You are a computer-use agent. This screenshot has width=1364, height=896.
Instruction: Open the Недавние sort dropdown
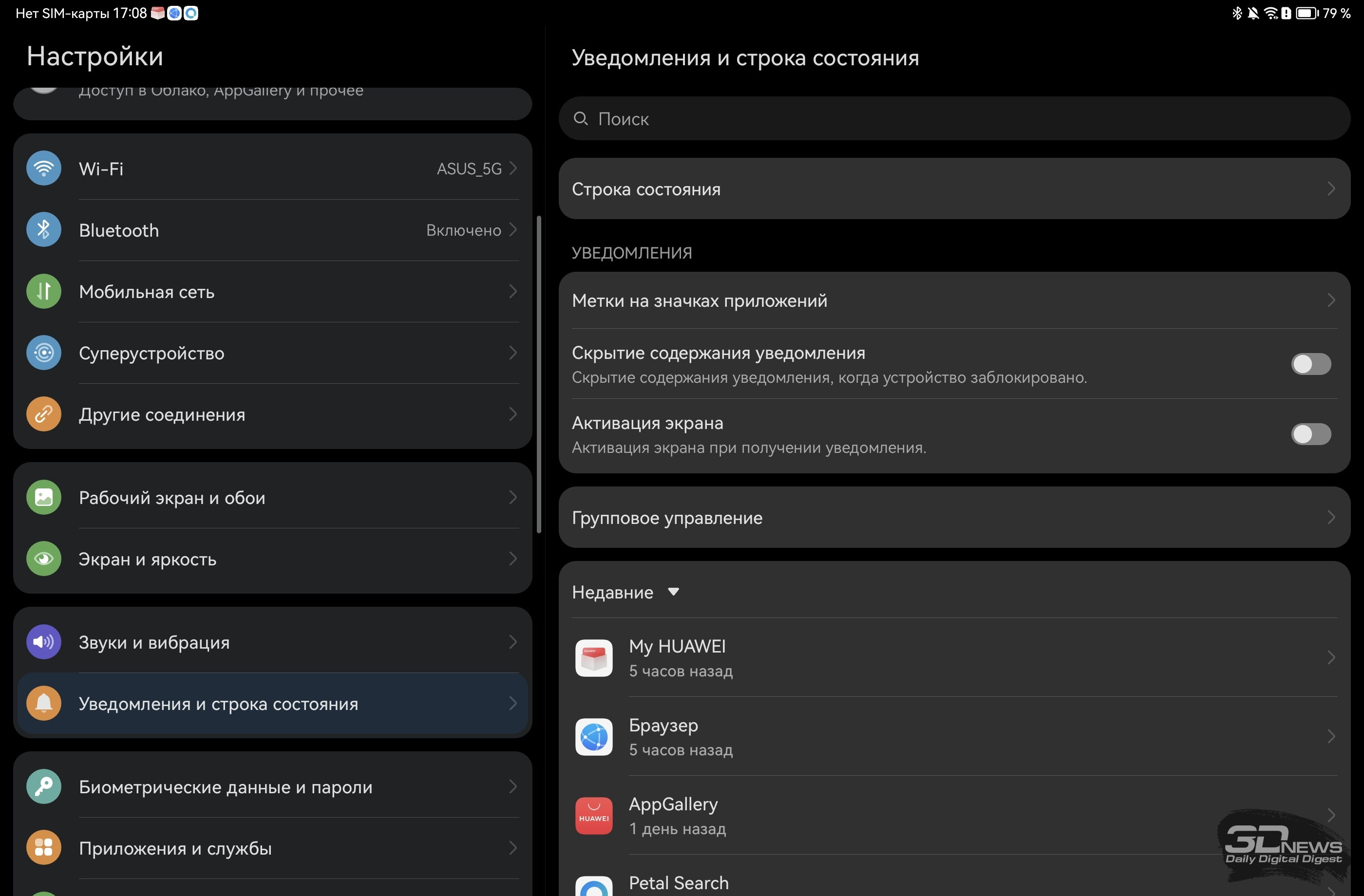tap(625, 592)
